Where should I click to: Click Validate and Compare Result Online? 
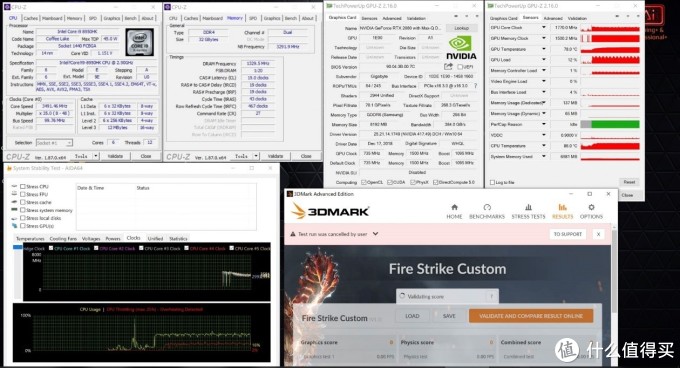(x=531, y=316)
